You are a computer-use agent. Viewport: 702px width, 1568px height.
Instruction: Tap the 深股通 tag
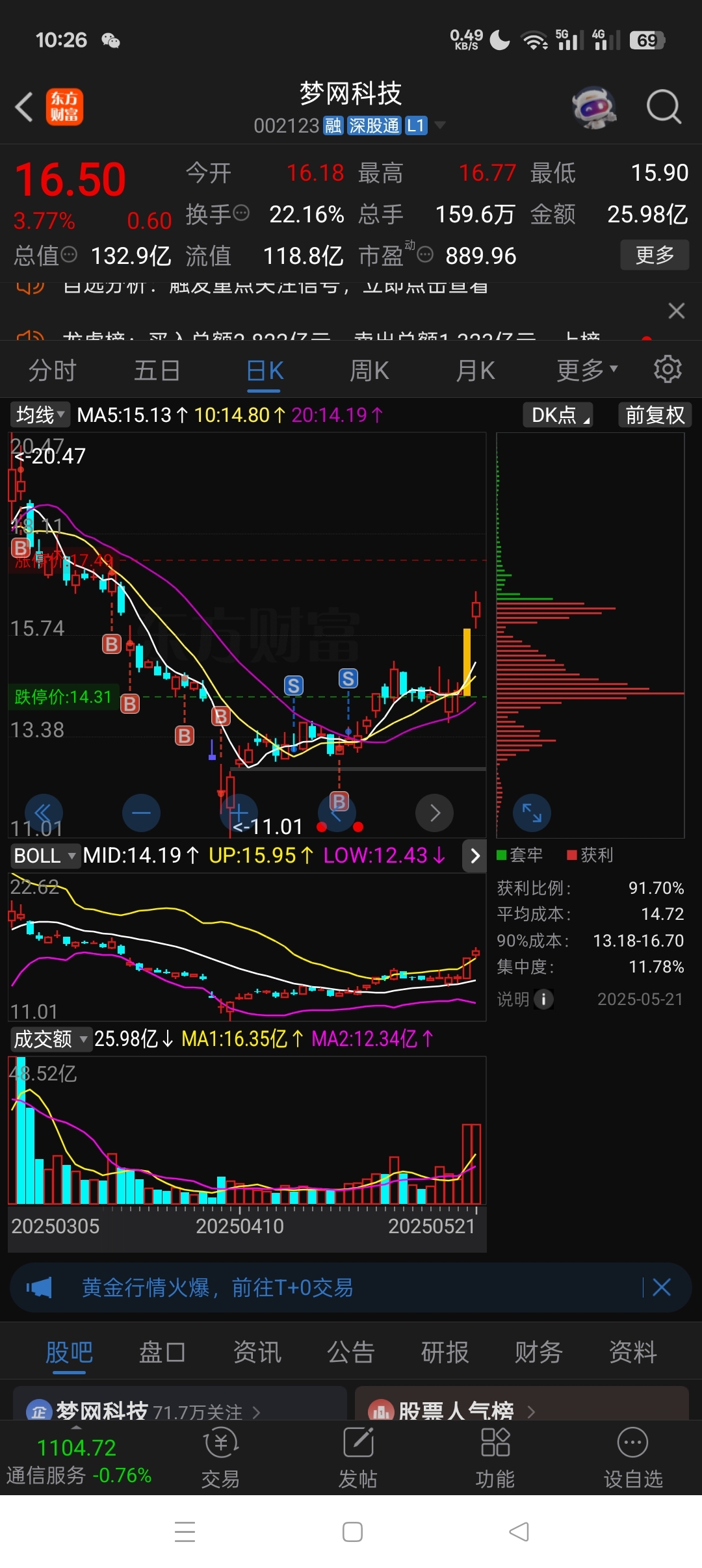click(374, 125)
